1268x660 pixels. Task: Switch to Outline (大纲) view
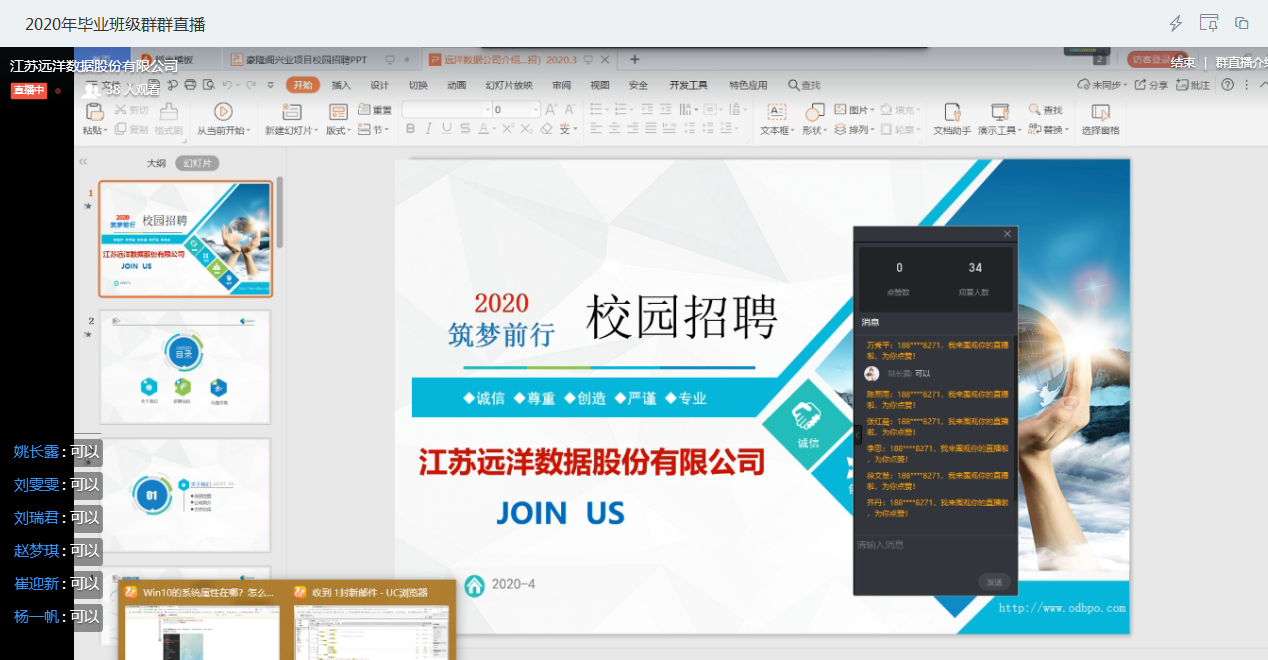156,163
